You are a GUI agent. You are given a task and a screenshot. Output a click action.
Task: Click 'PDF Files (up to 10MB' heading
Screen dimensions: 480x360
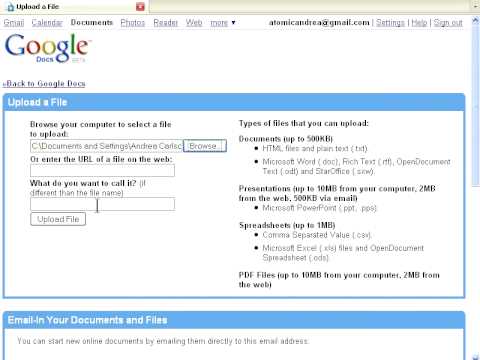coord(339,280)
